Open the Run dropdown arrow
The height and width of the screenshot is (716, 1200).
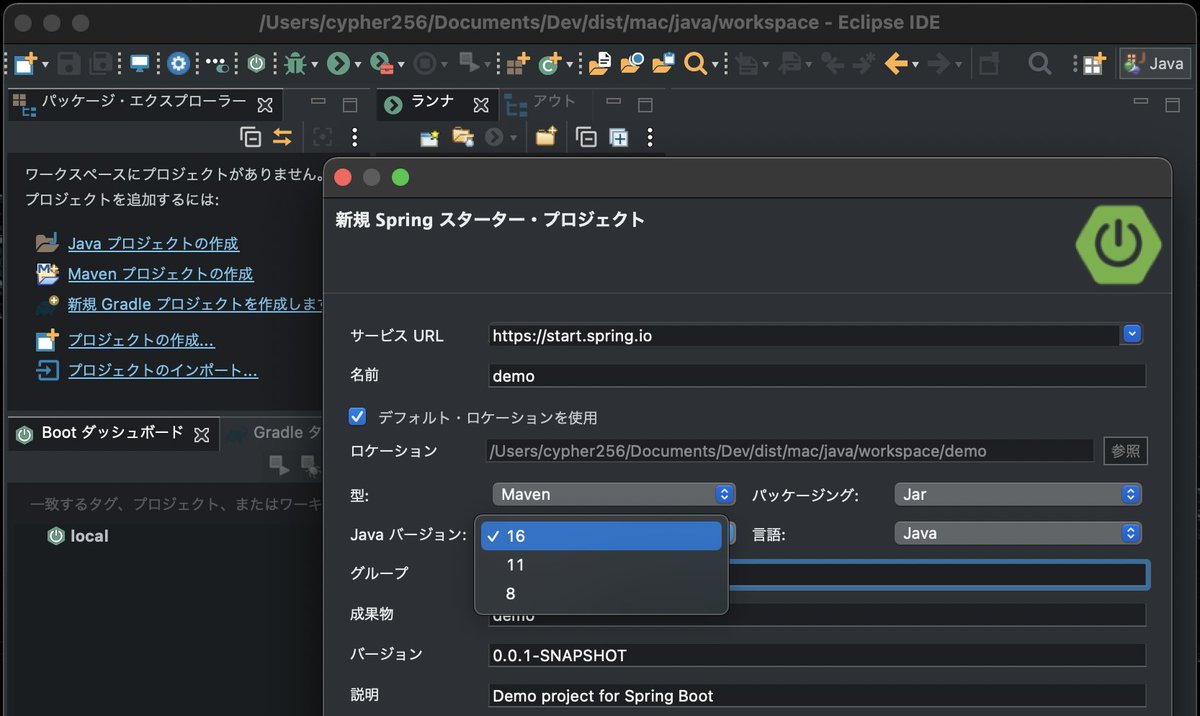tap(358, 65)
